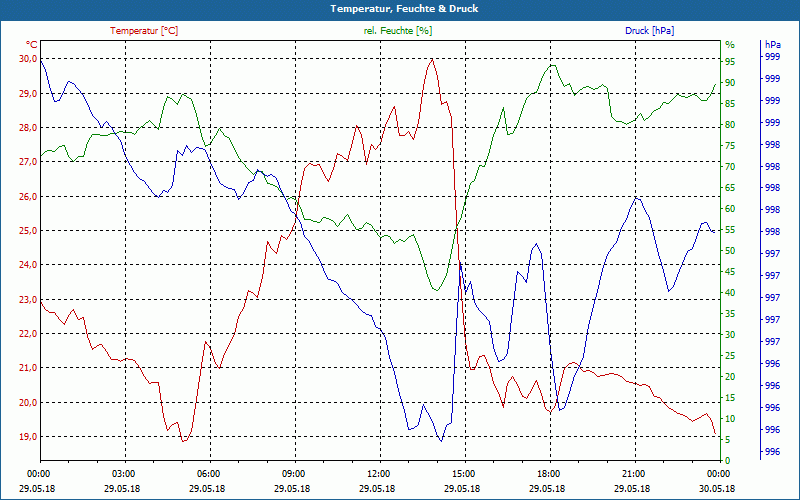Select green humidity axis value 65

(x=730, y=188)
